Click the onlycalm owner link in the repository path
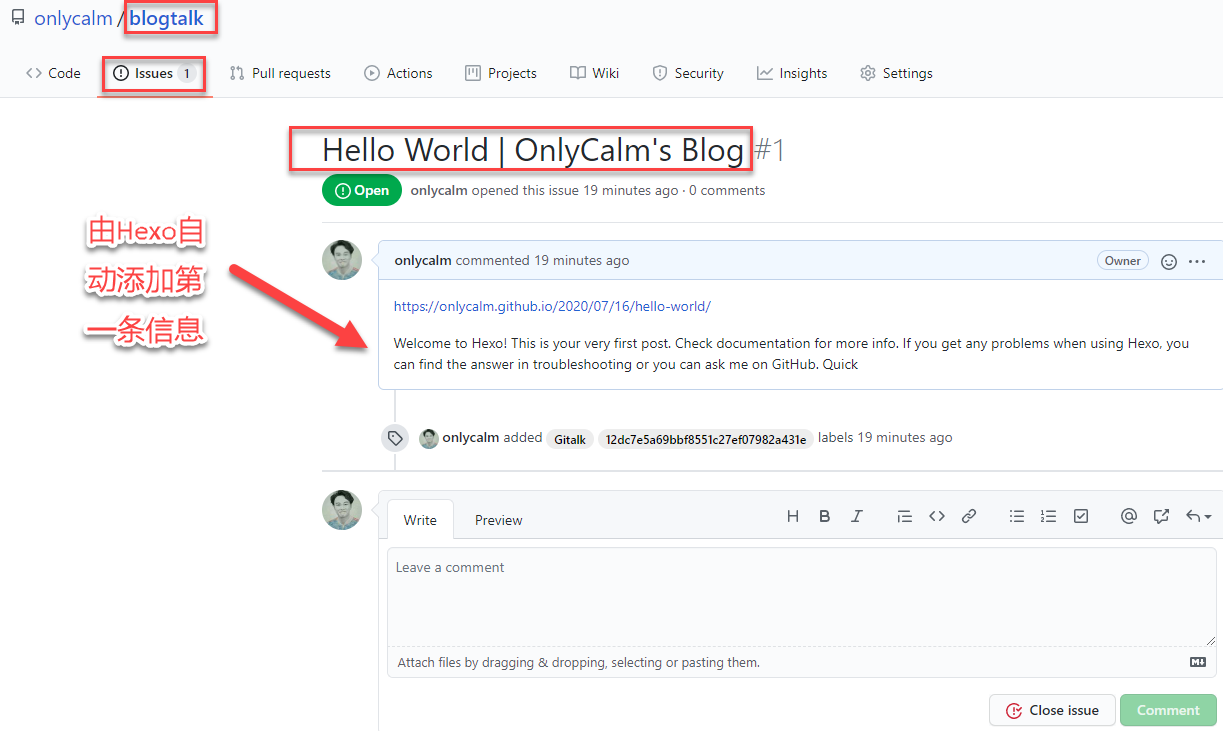1223x731 pixels. coord(73,18)
